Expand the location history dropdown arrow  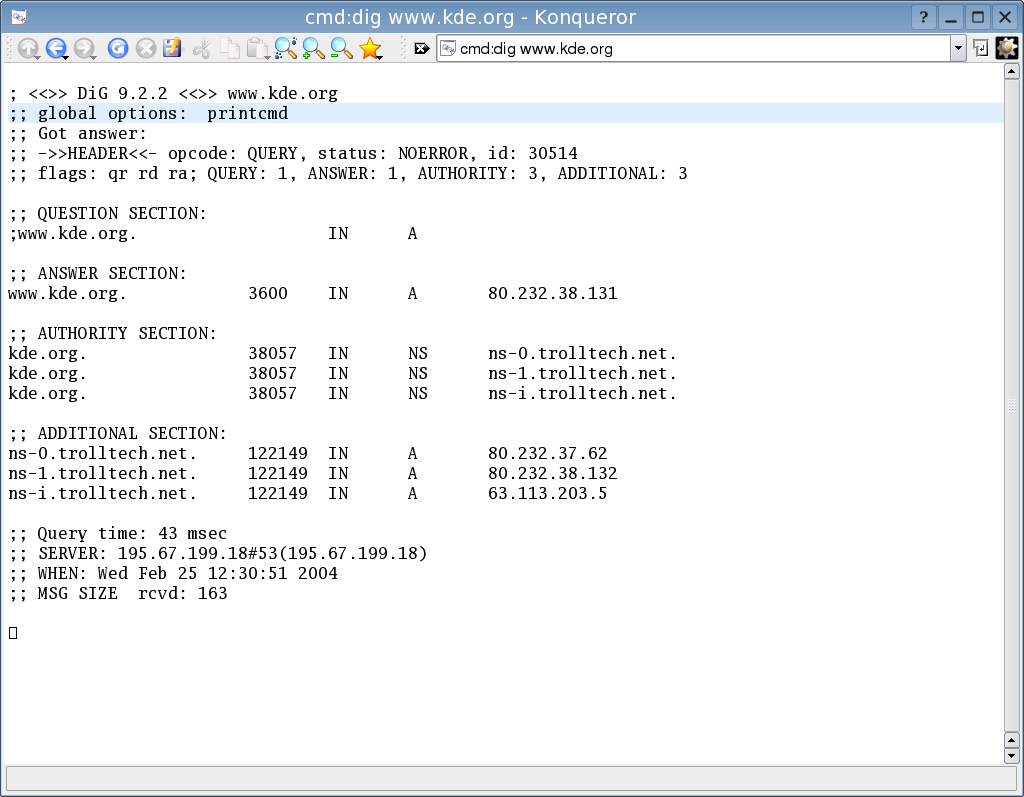click(958, 48)
